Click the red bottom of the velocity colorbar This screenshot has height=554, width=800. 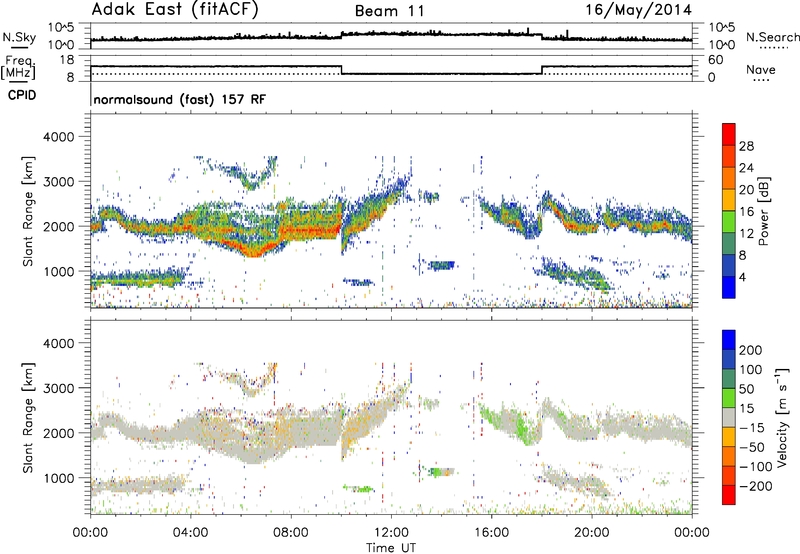click(729, 495)
